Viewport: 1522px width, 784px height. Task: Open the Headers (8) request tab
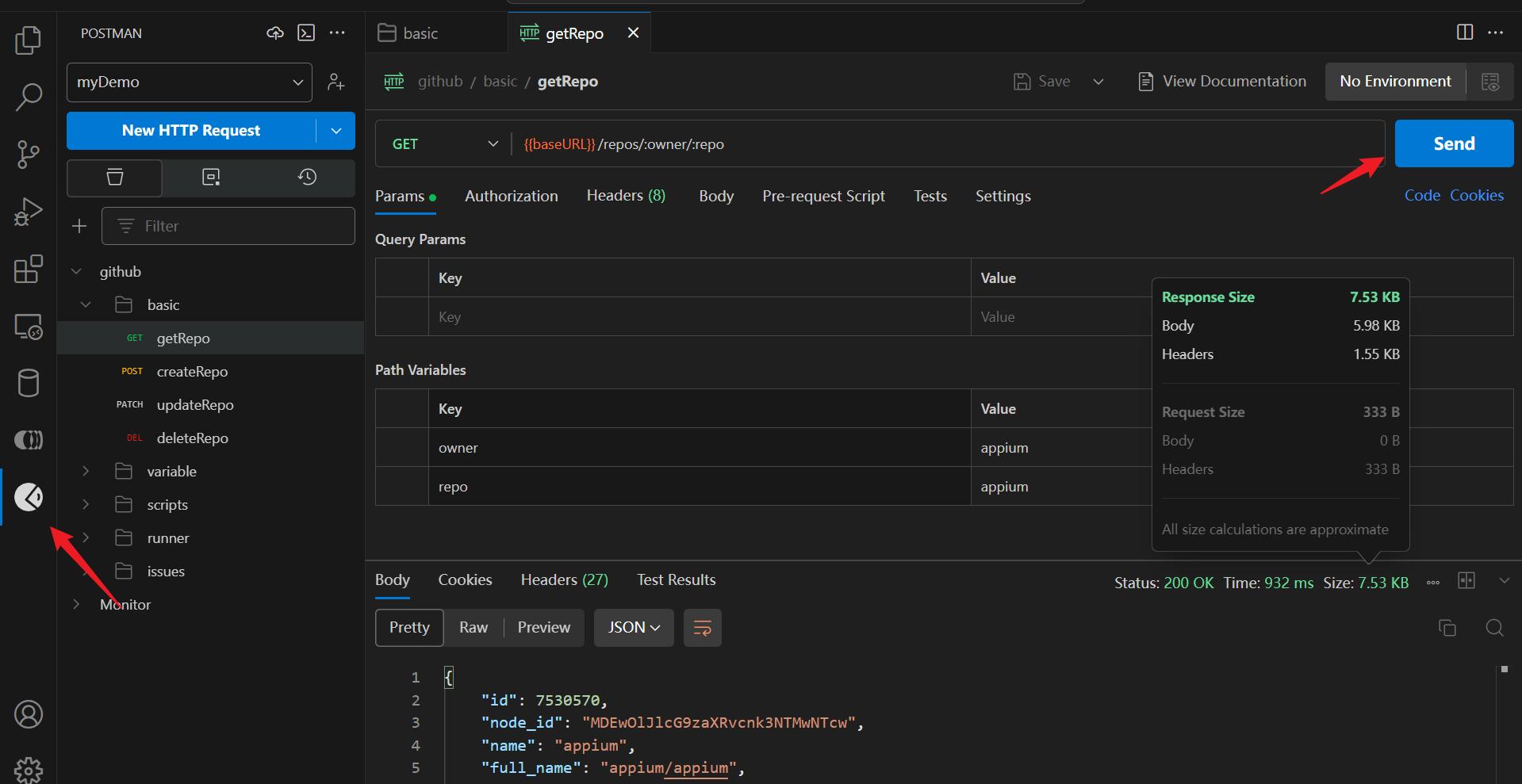pos(626,196)
